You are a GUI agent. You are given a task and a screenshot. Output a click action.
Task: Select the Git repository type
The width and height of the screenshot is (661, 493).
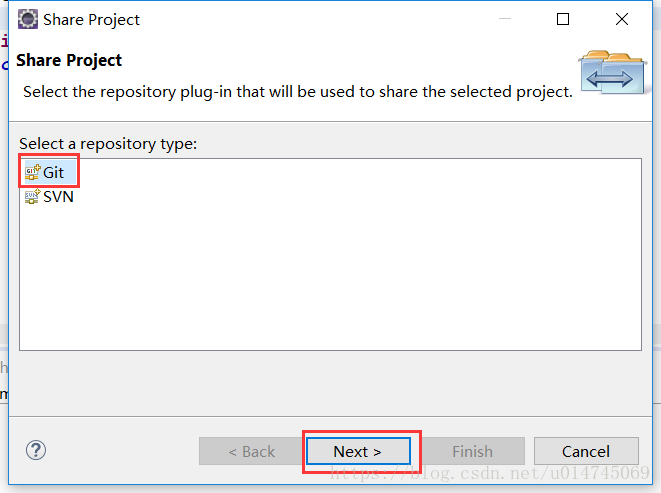coord(50,172)
